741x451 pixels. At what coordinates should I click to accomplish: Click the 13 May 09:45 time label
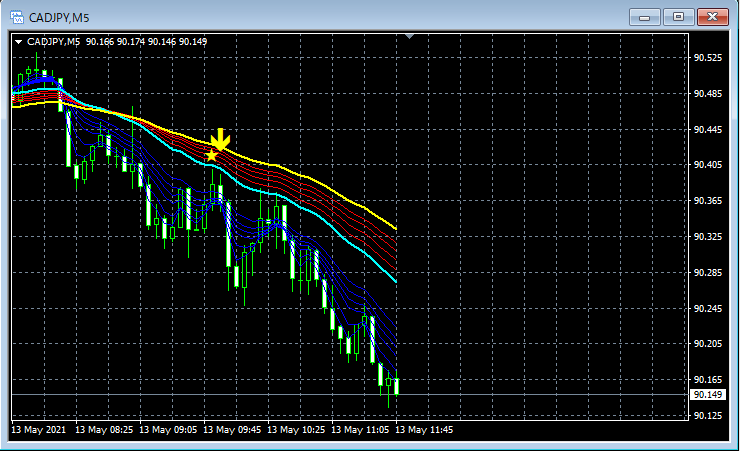pos(232,430)
